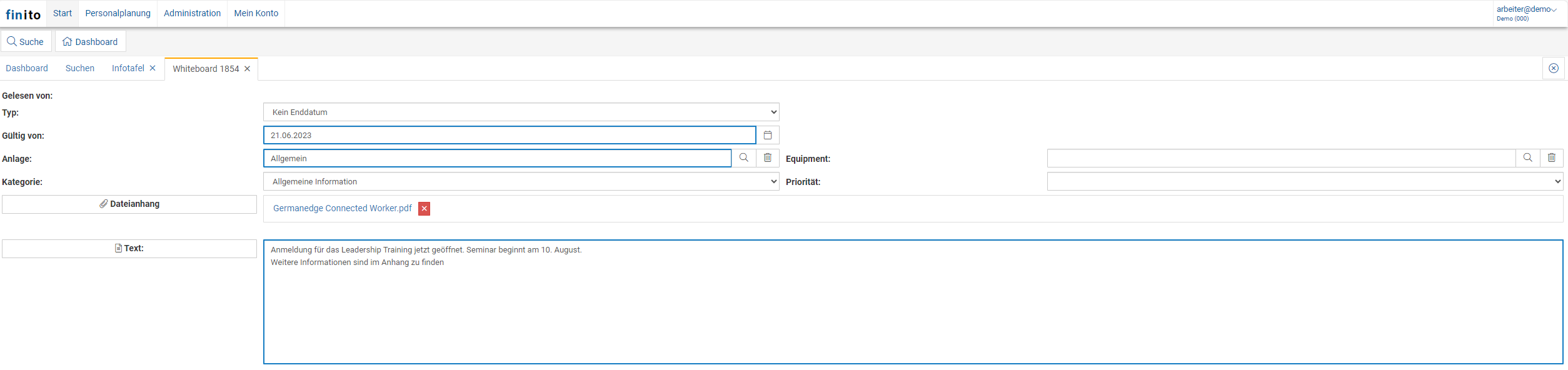
Task: Click the search icon next to Anlage
Action: (x=743, y=158)
